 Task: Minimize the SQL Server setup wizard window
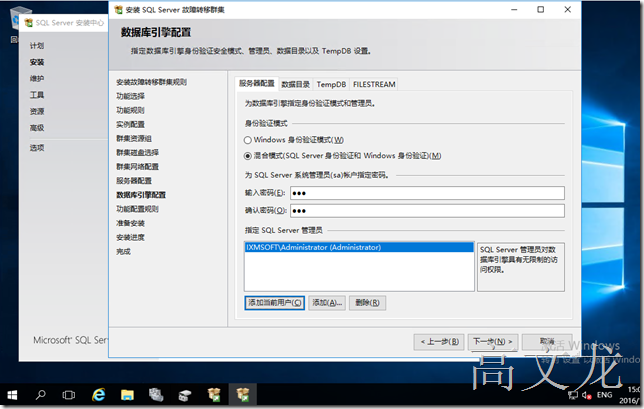coord(514,9)
